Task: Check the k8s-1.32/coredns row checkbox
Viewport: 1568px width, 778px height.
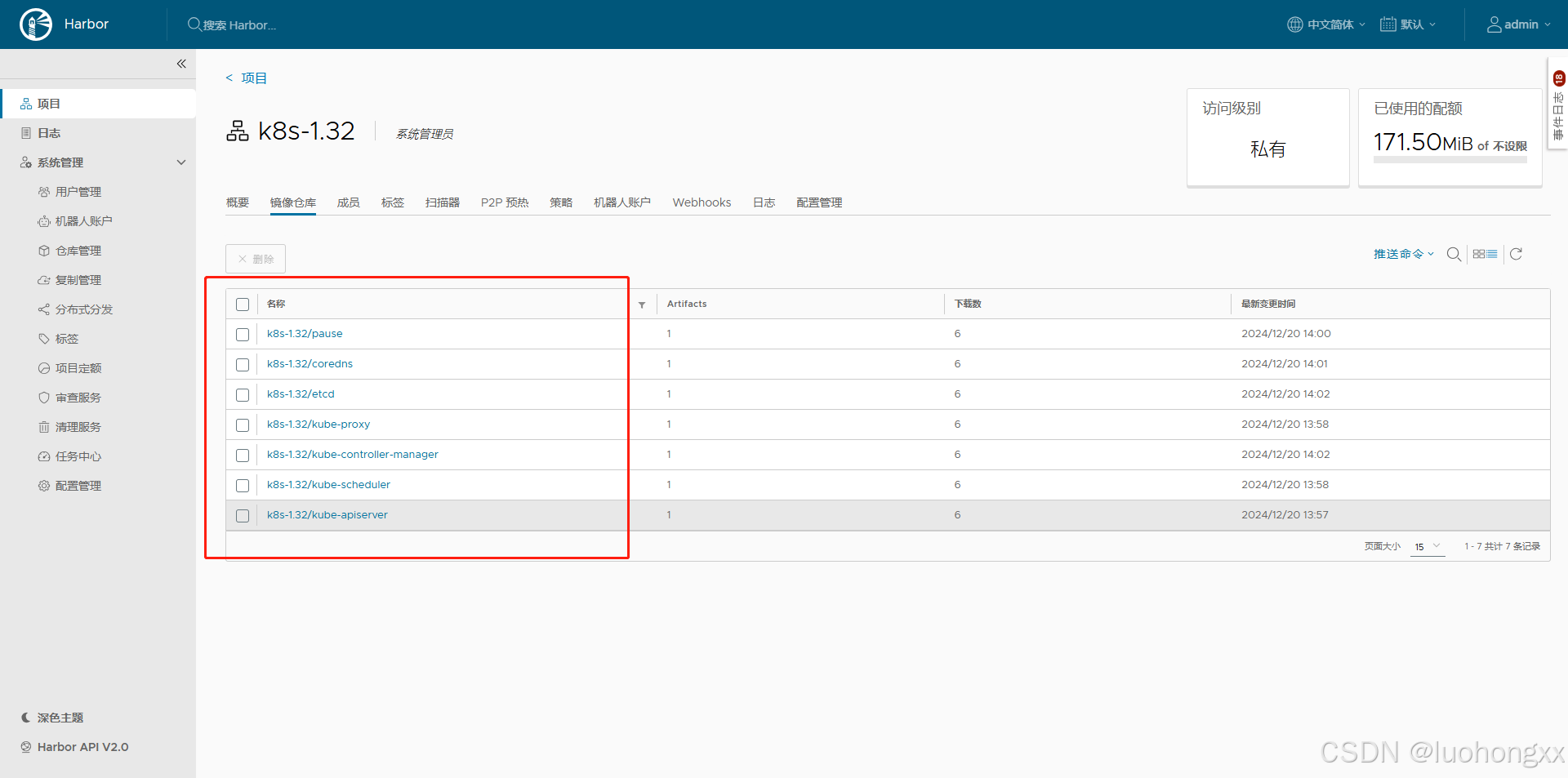Action: [x=243, y=365]
